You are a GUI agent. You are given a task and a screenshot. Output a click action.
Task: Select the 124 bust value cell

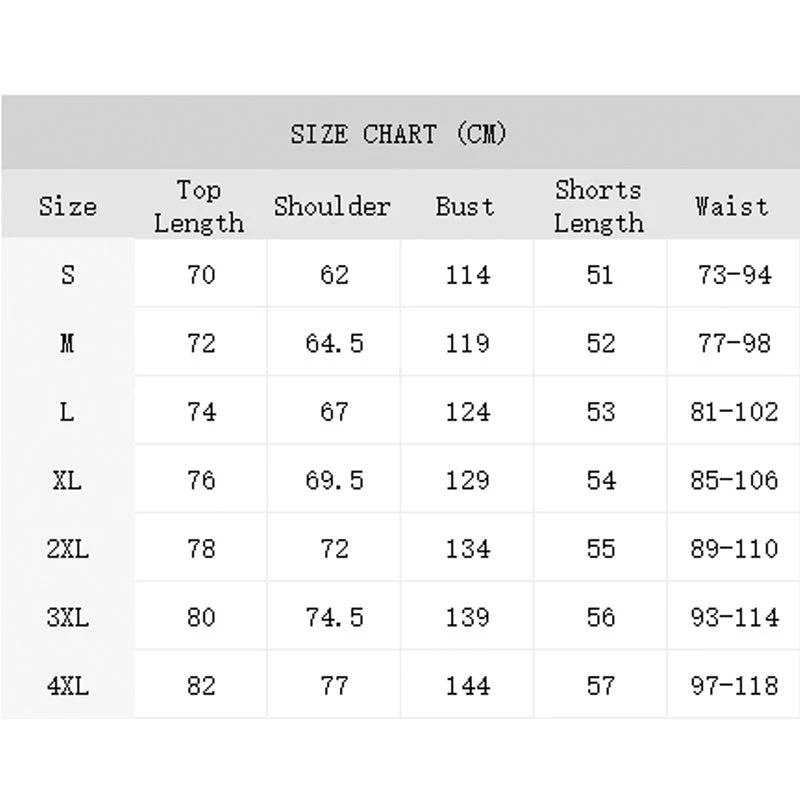pos(467,411)
